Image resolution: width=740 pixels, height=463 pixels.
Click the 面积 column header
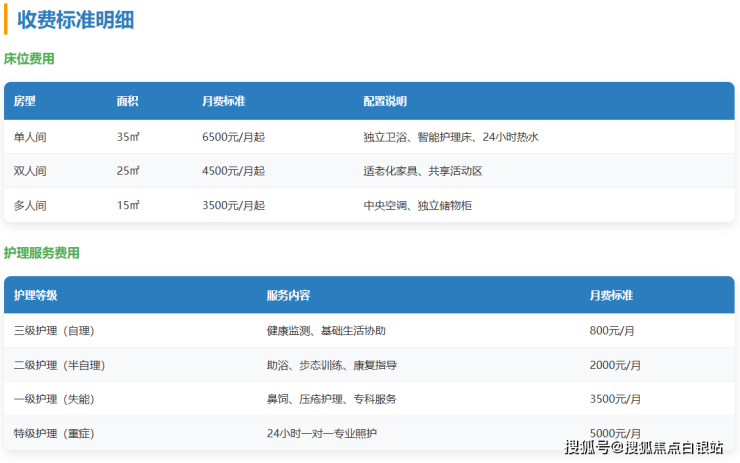click(x=127, y=101)
